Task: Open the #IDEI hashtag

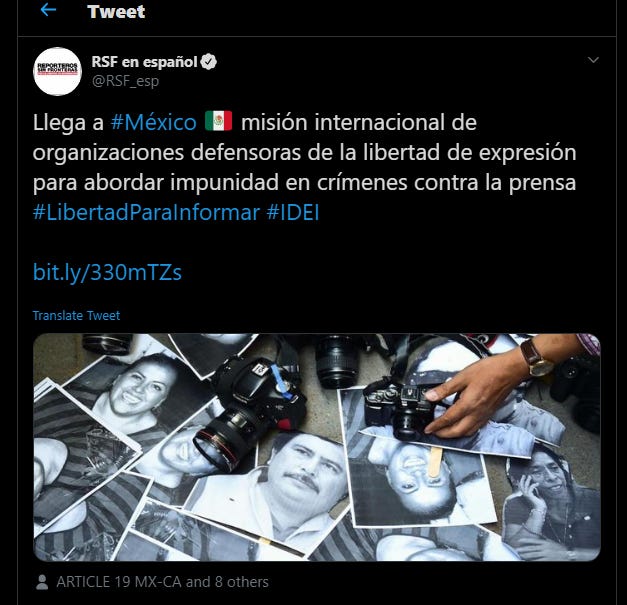Action: click(293, 212)
